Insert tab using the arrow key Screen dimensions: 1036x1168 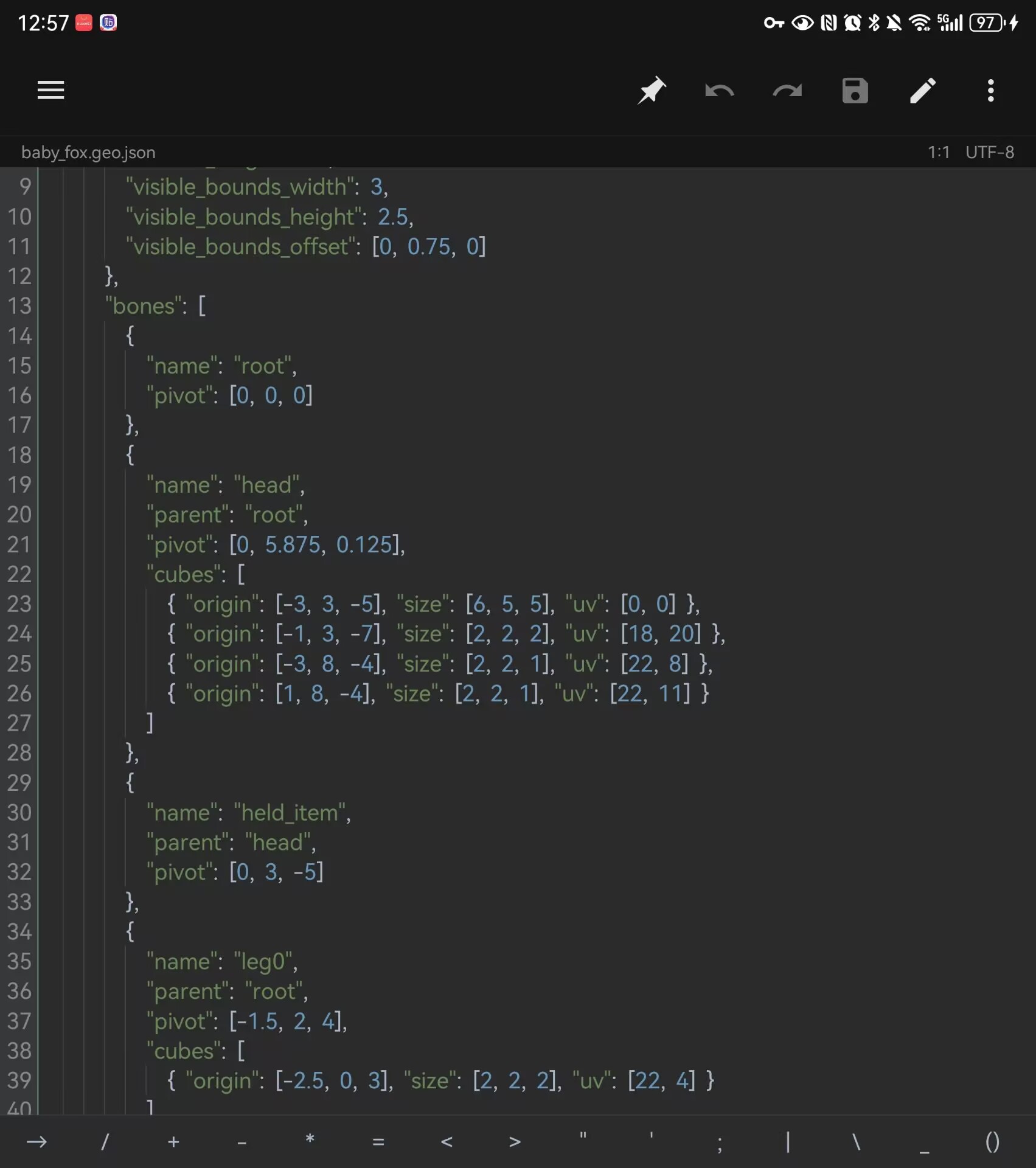(x=37, y=1142)
